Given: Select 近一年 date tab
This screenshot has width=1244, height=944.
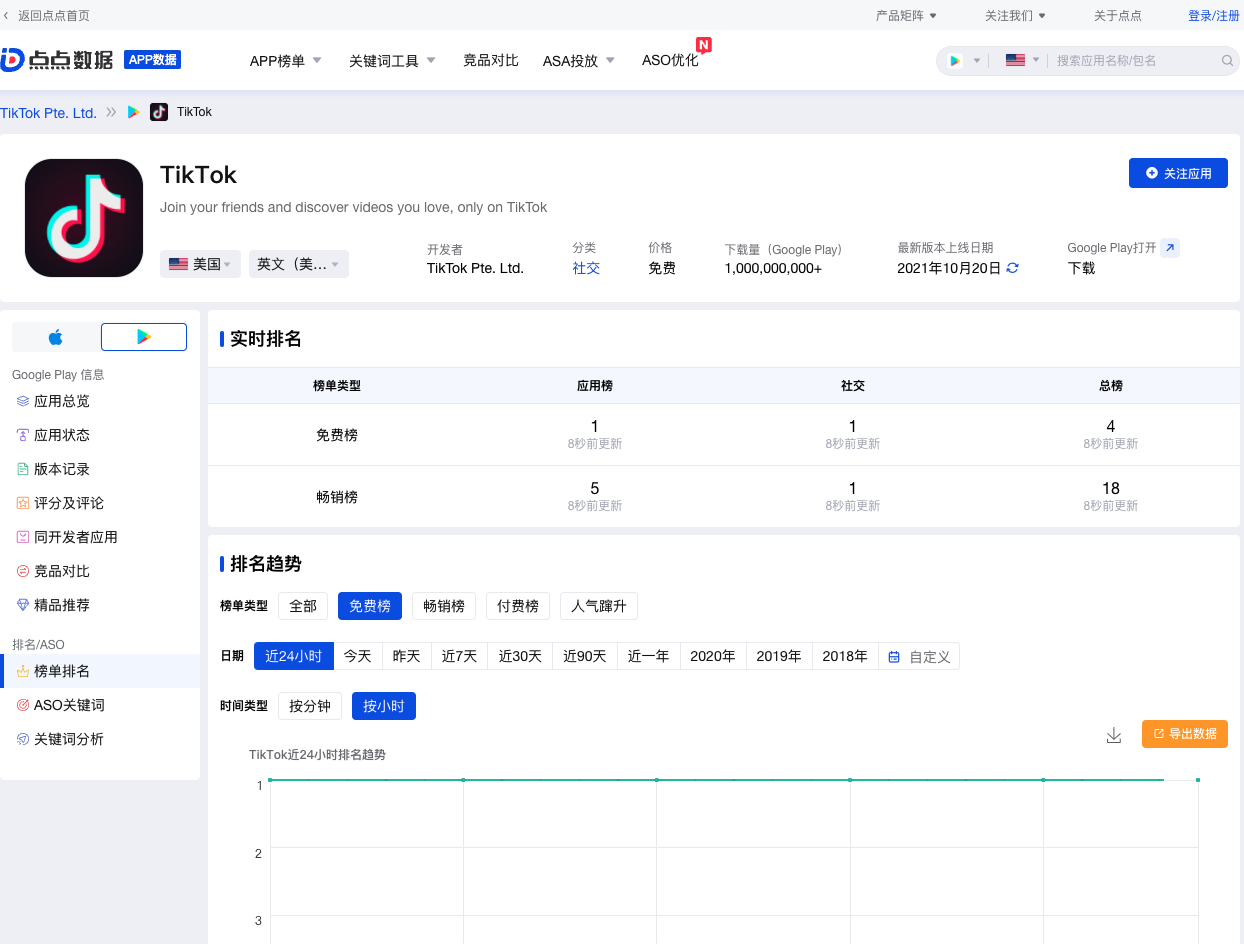Looking at the screenshot, I should coord(649,656).
